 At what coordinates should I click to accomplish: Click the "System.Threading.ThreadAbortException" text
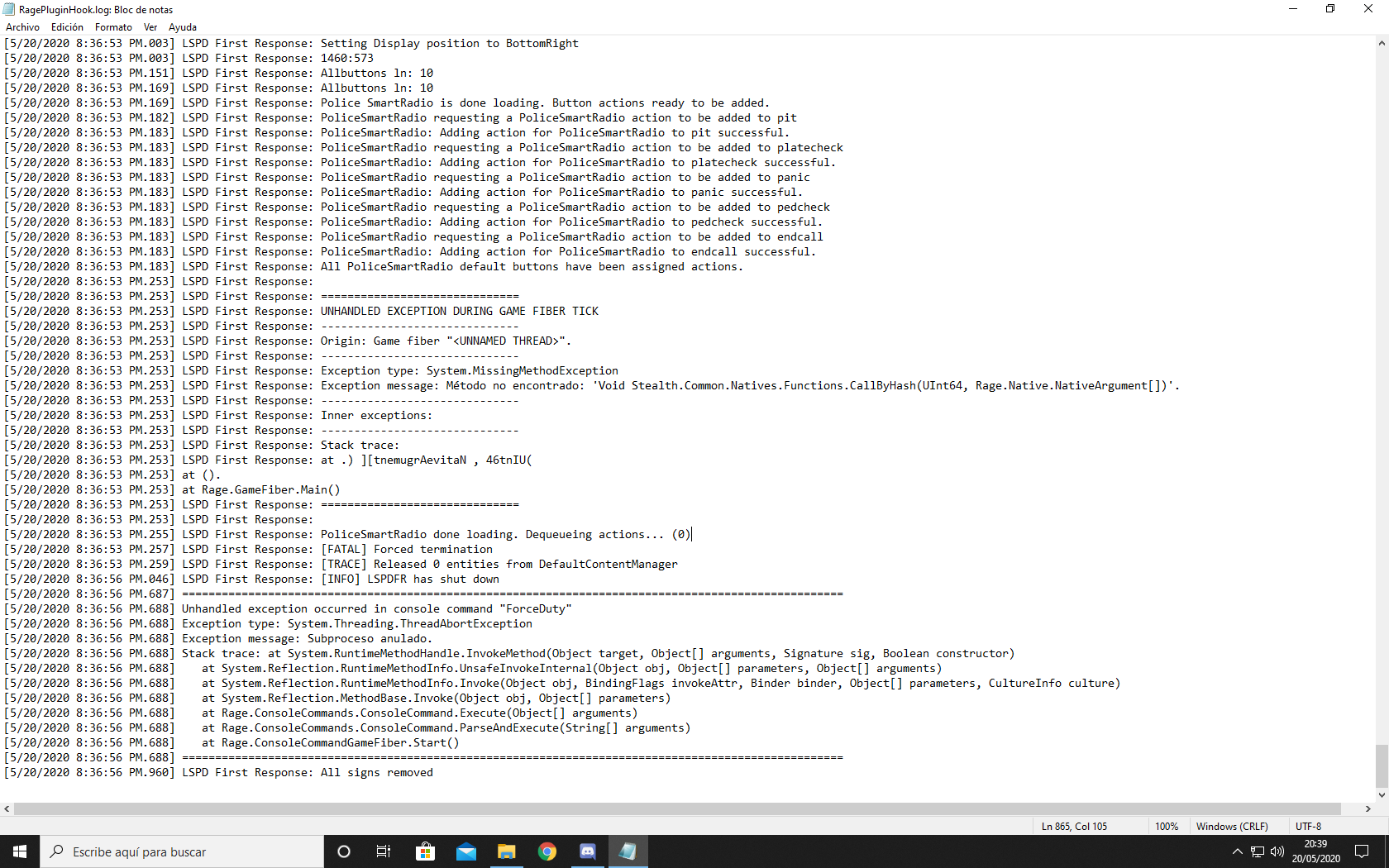point(410,624)
